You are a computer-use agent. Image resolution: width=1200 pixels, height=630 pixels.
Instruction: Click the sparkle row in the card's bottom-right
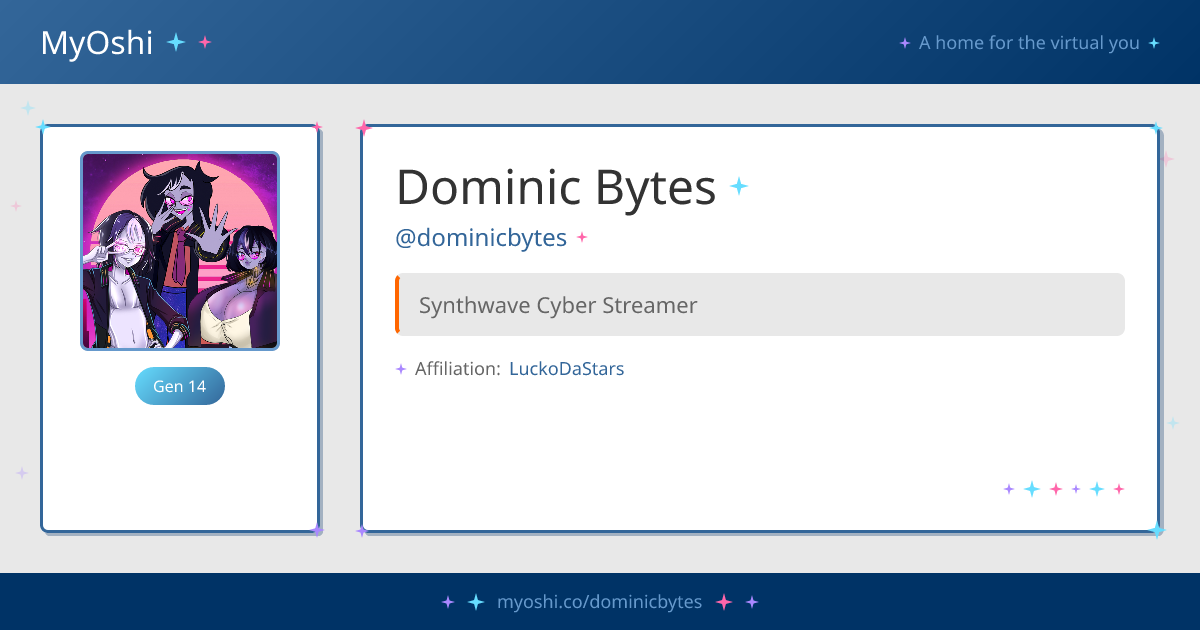1064,489
